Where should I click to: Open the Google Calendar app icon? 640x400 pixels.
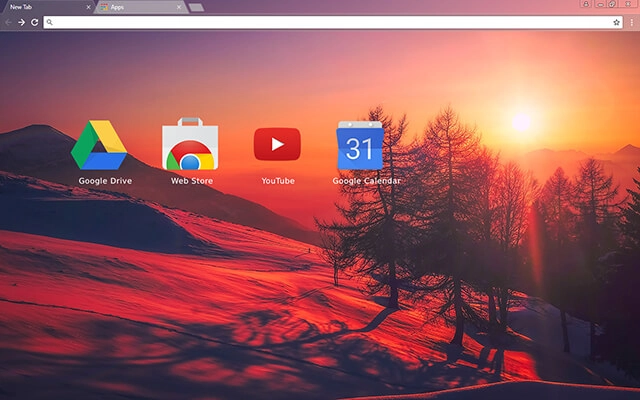[x=360, y=145]
